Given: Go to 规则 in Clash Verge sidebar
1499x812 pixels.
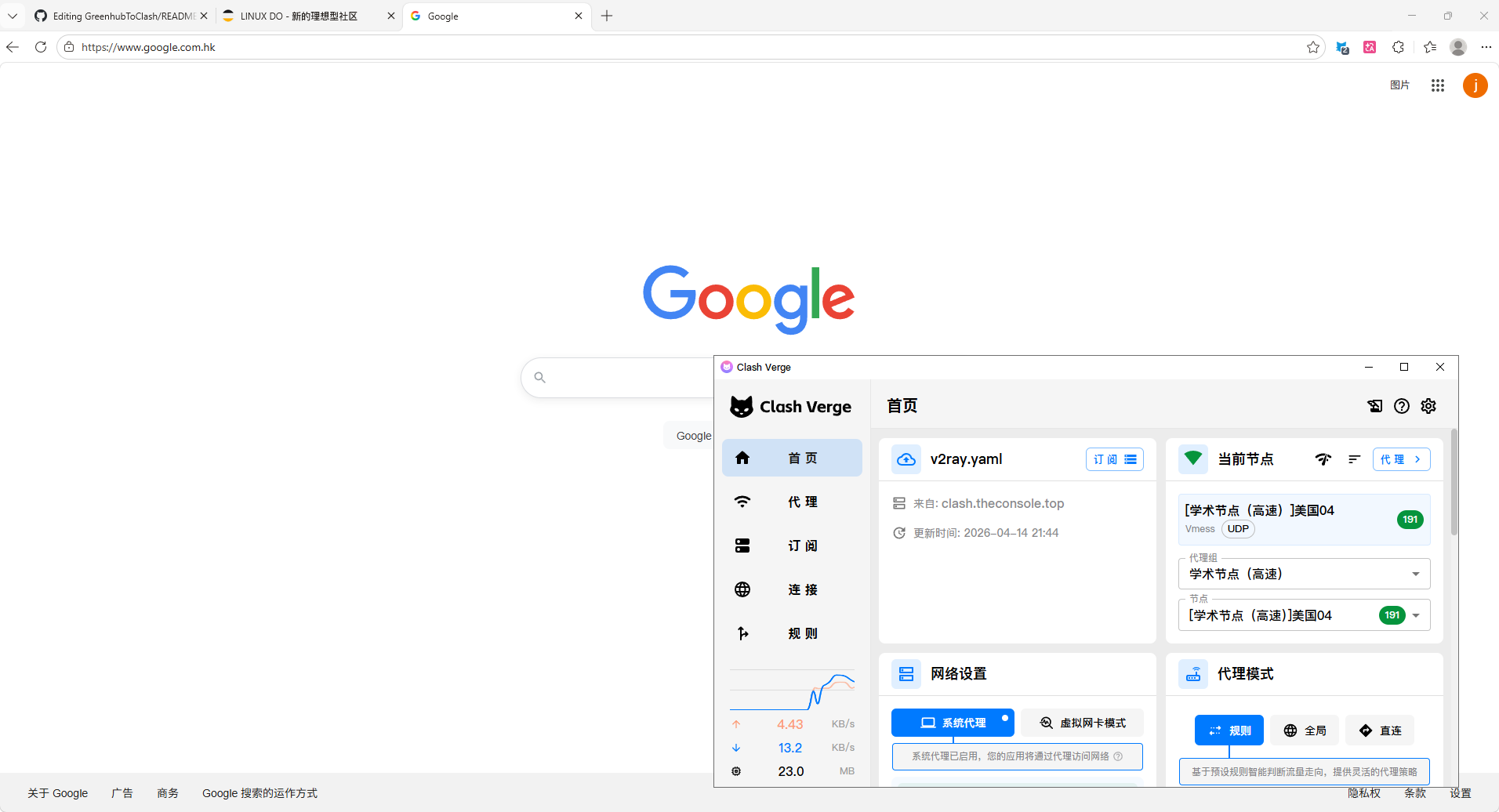Looking at the screenshot, I should tap(792, 633).
